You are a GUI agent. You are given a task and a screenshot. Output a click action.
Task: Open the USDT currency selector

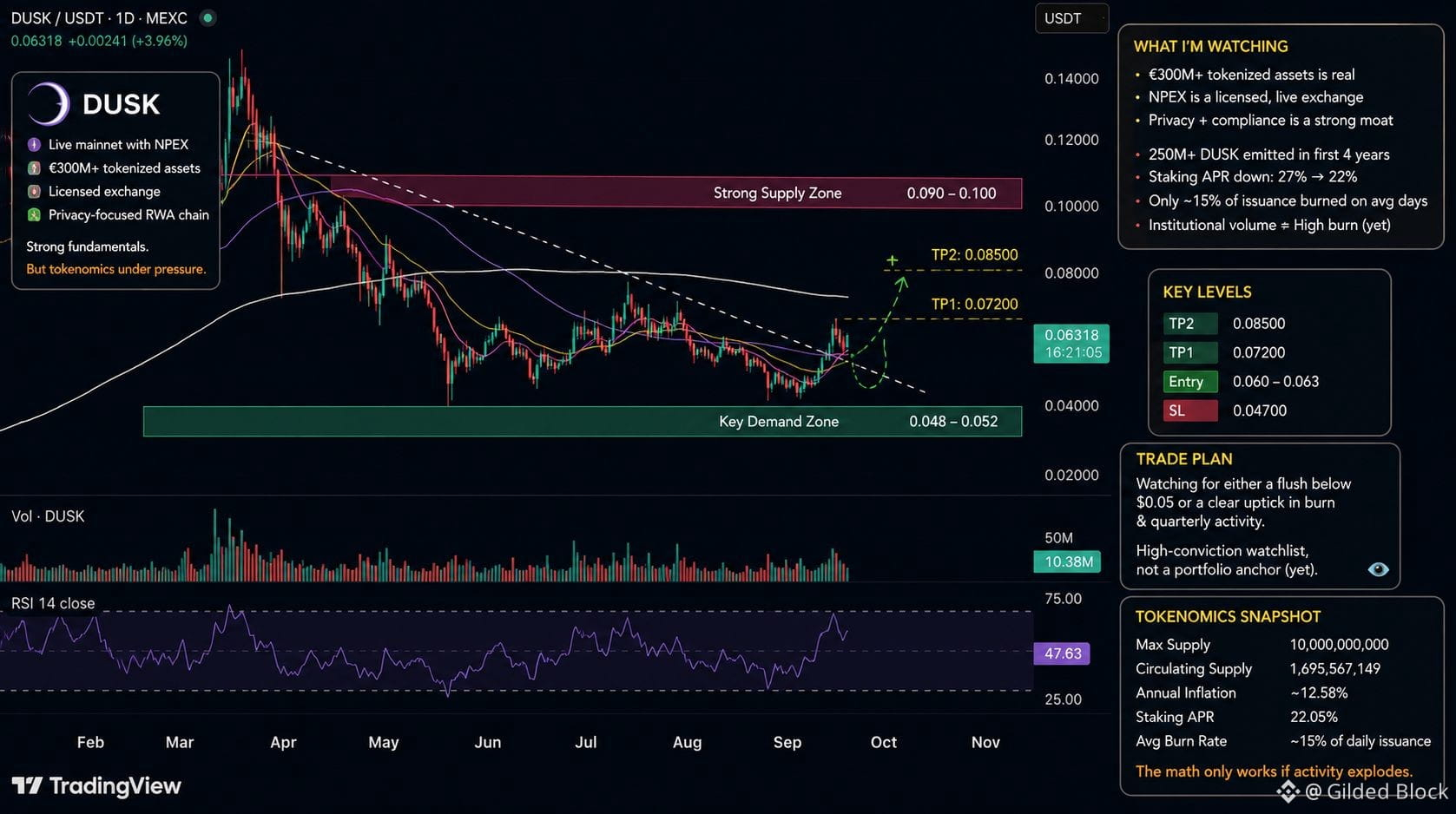(x=1071, y=18)
